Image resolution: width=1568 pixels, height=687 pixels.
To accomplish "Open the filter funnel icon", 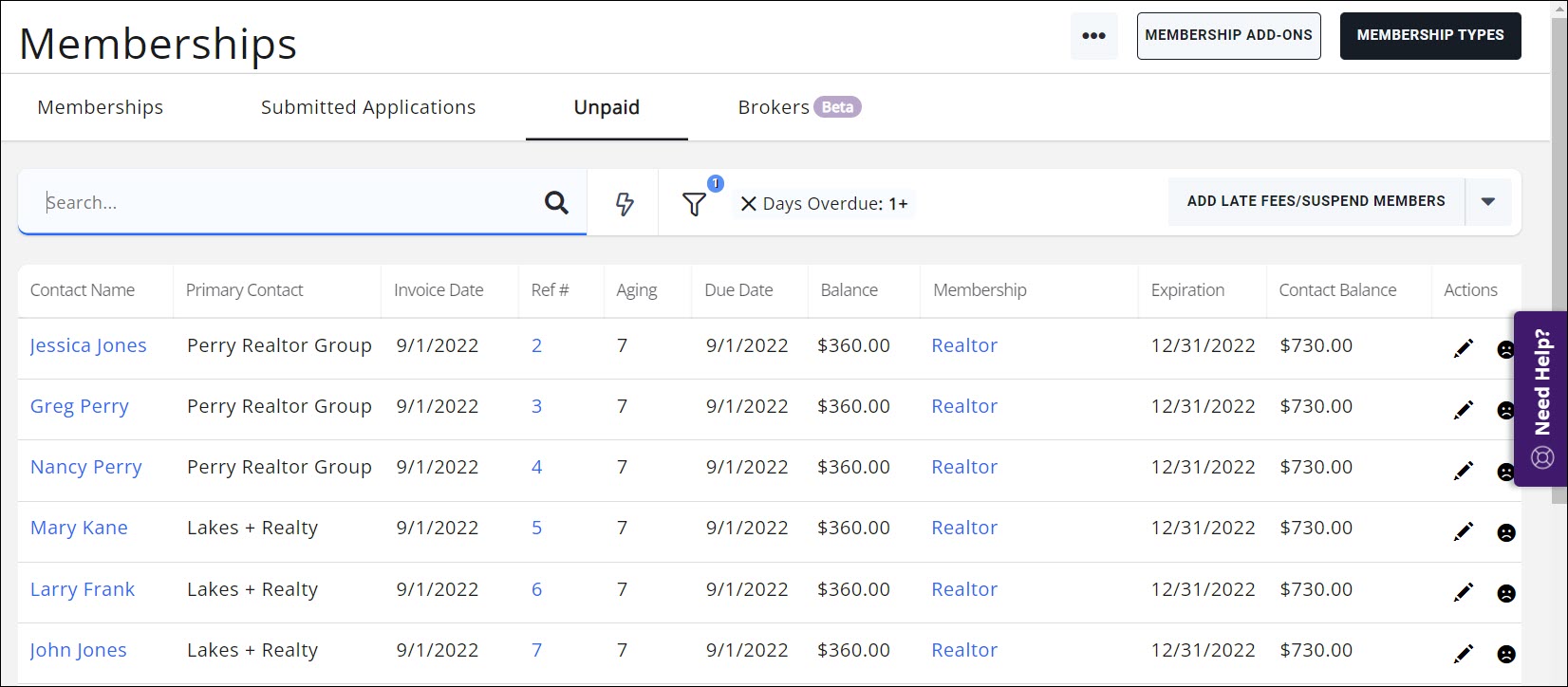I will tap(694, 204).
